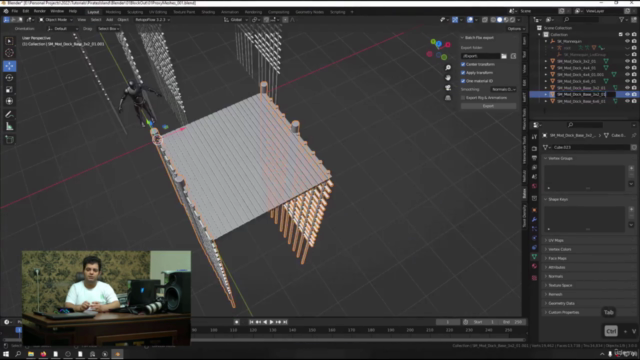Toggle Center transform checkbox
Viewport: 640px width, 360px height.
463,64
